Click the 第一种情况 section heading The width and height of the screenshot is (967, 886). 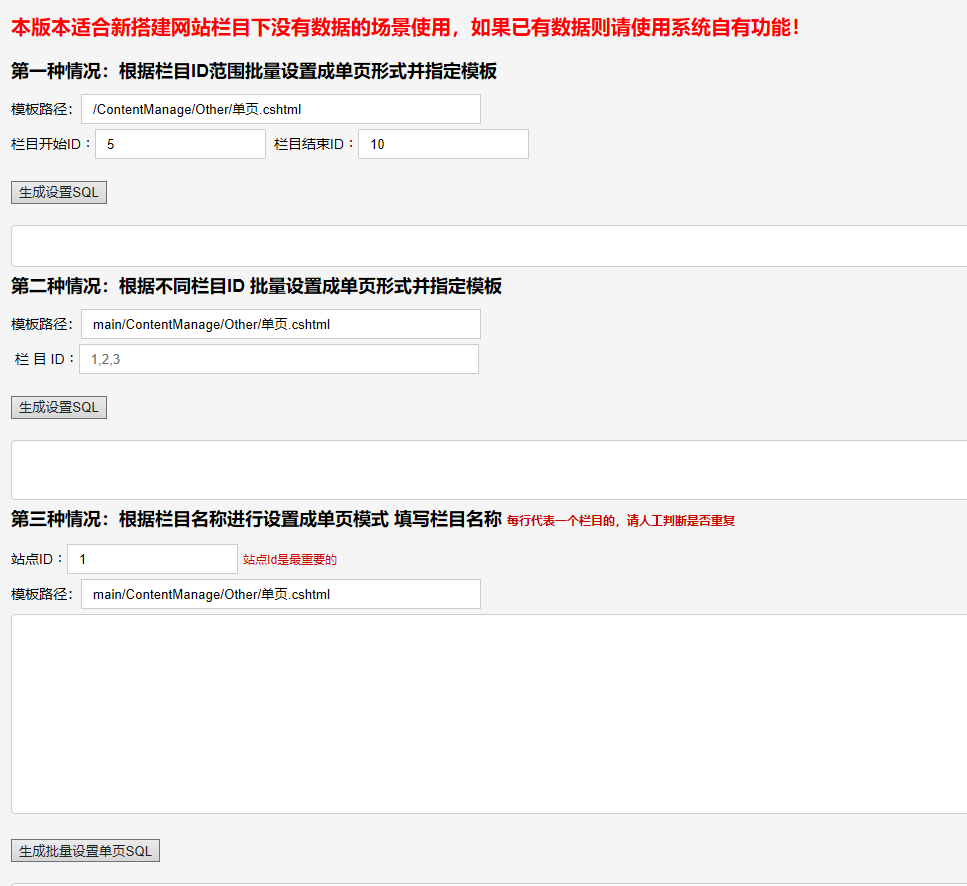(254, 71)
